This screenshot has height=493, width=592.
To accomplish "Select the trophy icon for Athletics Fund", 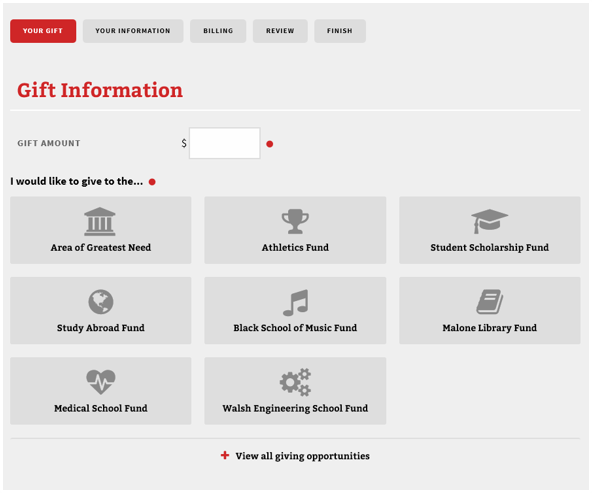I will pyautogui.click(x=295, y=222).
